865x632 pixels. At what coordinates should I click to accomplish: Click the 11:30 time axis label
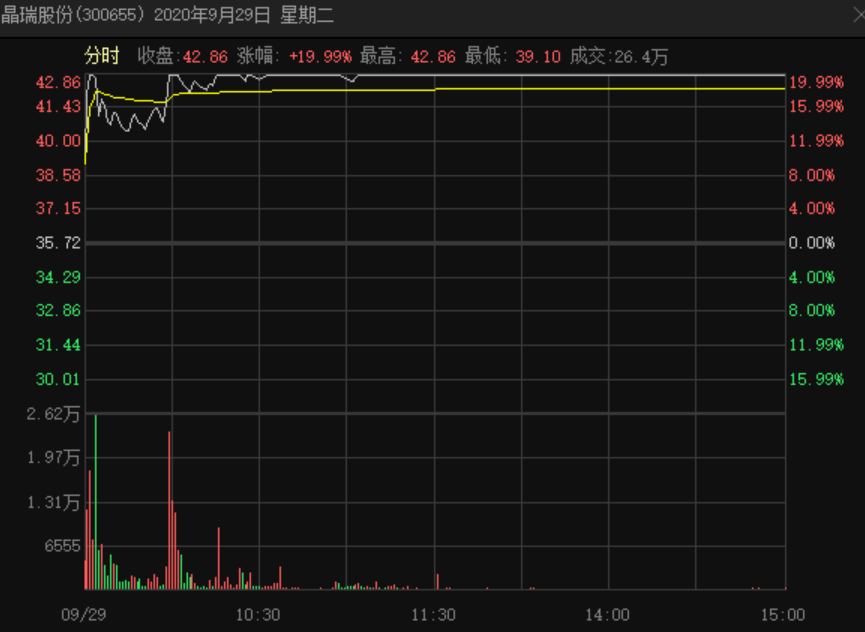coord(433,615)
